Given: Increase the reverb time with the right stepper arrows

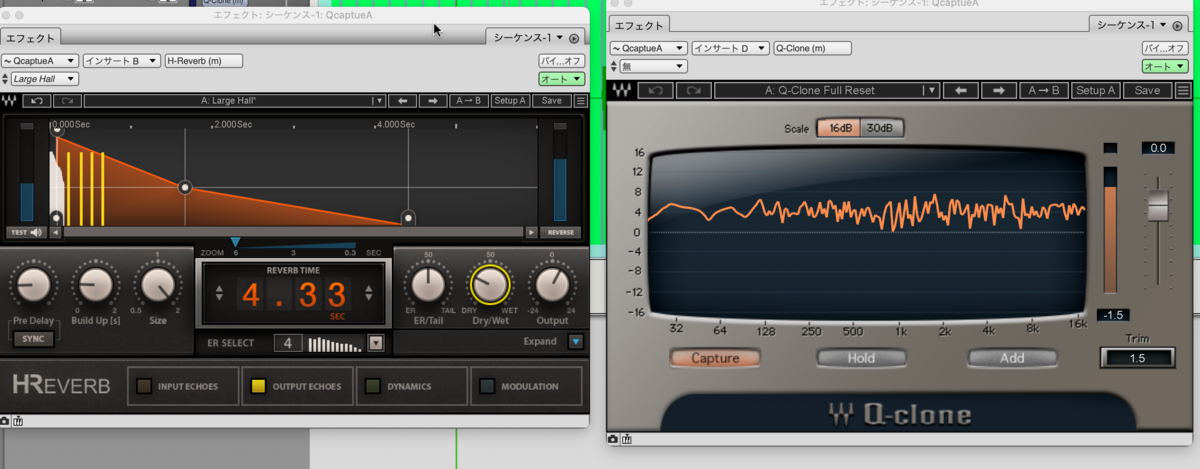Looking at the screenshot, I should (x=369, y=294).
